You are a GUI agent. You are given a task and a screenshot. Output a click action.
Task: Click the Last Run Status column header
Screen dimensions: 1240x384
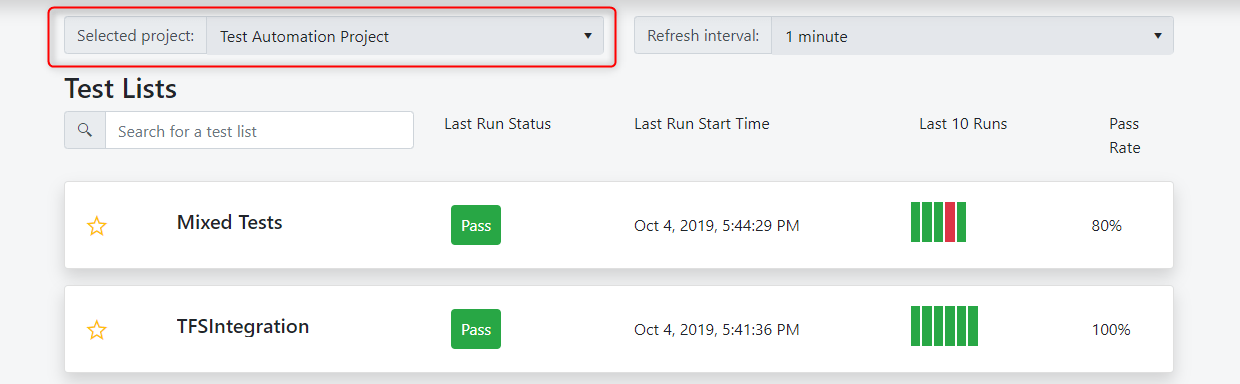point(498,124)
